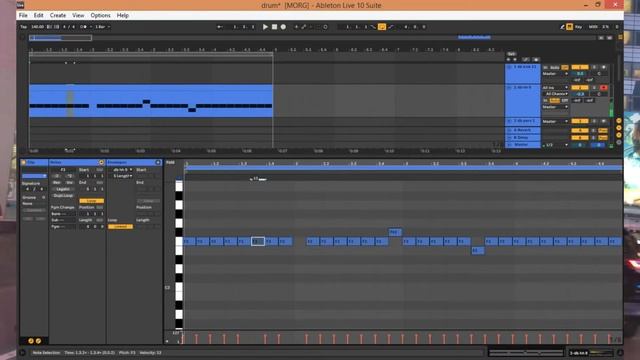Click the Stop button in transport
This screenshot has height=360, width=640.
click(x=274, y=27)
